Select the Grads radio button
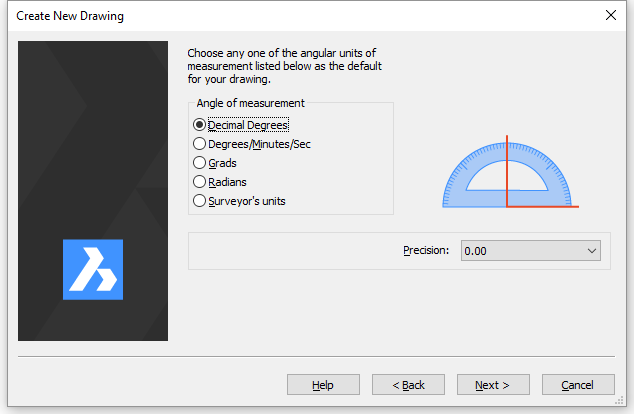Image resolution: width=634 pixels, height=414 pixels. pyautogui.click(x=215, y=163)
